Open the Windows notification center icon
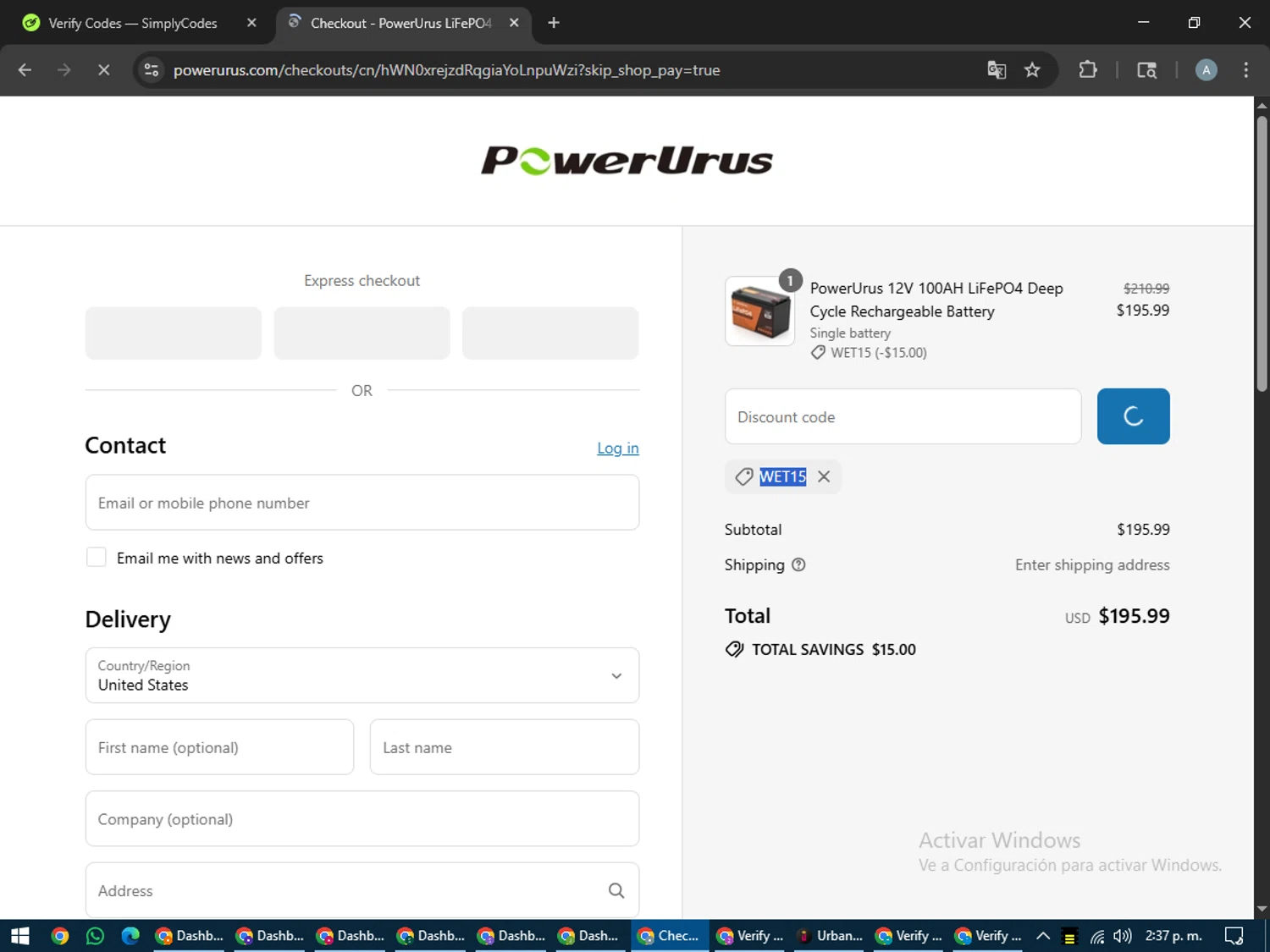The image size is (1270, 952). point(1234,936)
